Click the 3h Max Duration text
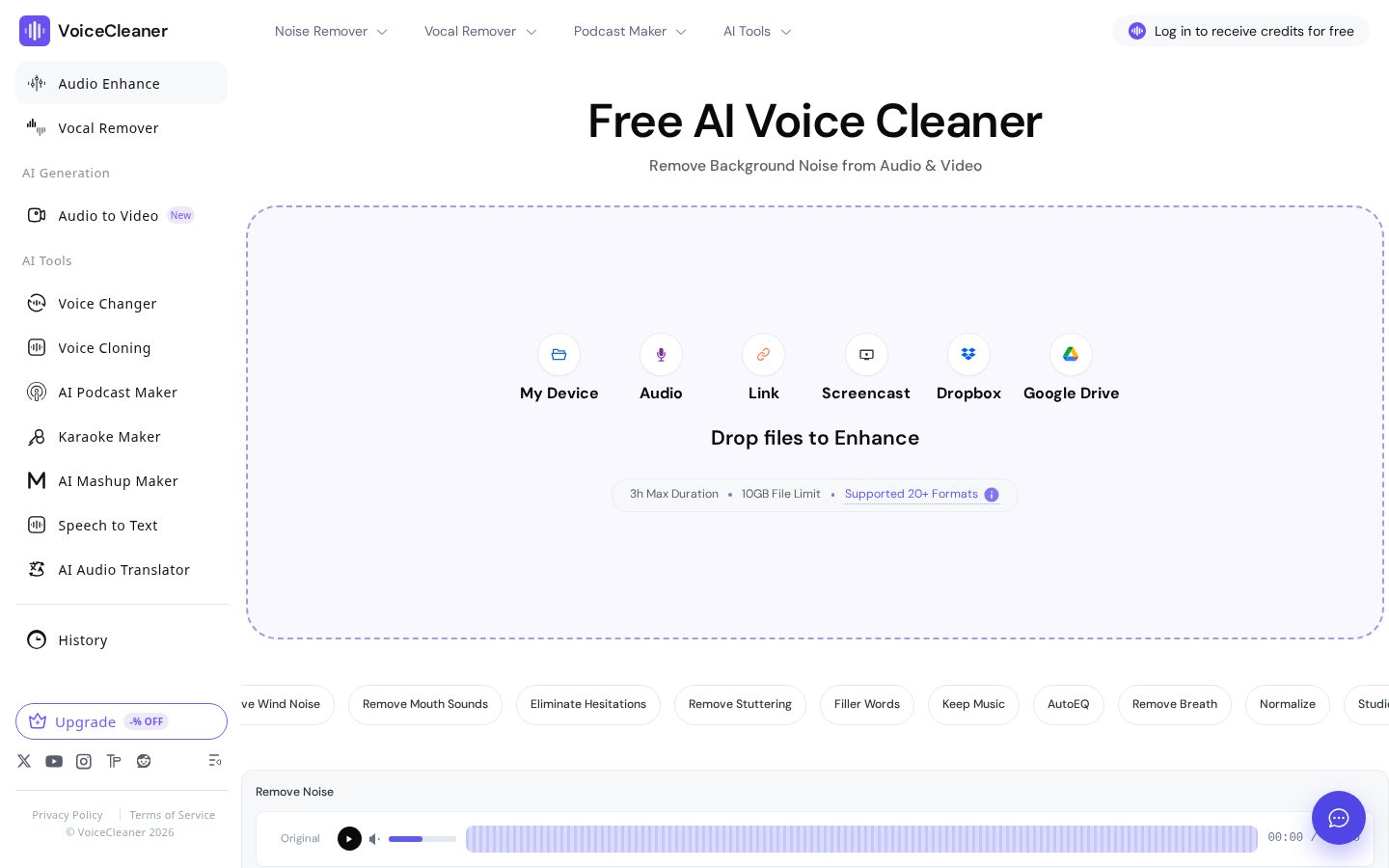 coord(674,494)
